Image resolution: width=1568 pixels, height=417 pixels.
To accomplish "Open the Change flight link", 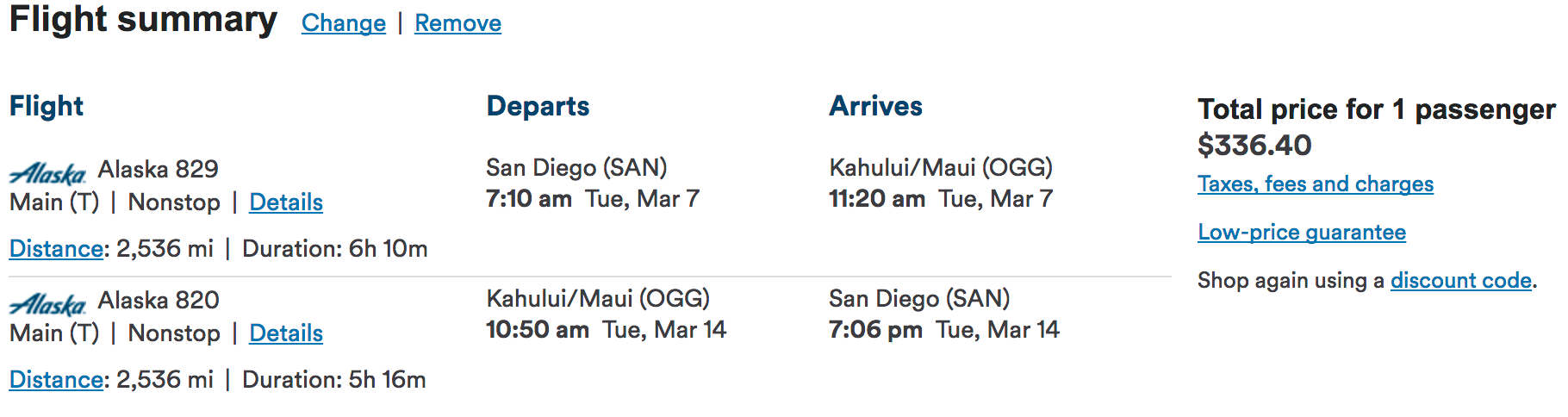I will (x=344, y=23).
